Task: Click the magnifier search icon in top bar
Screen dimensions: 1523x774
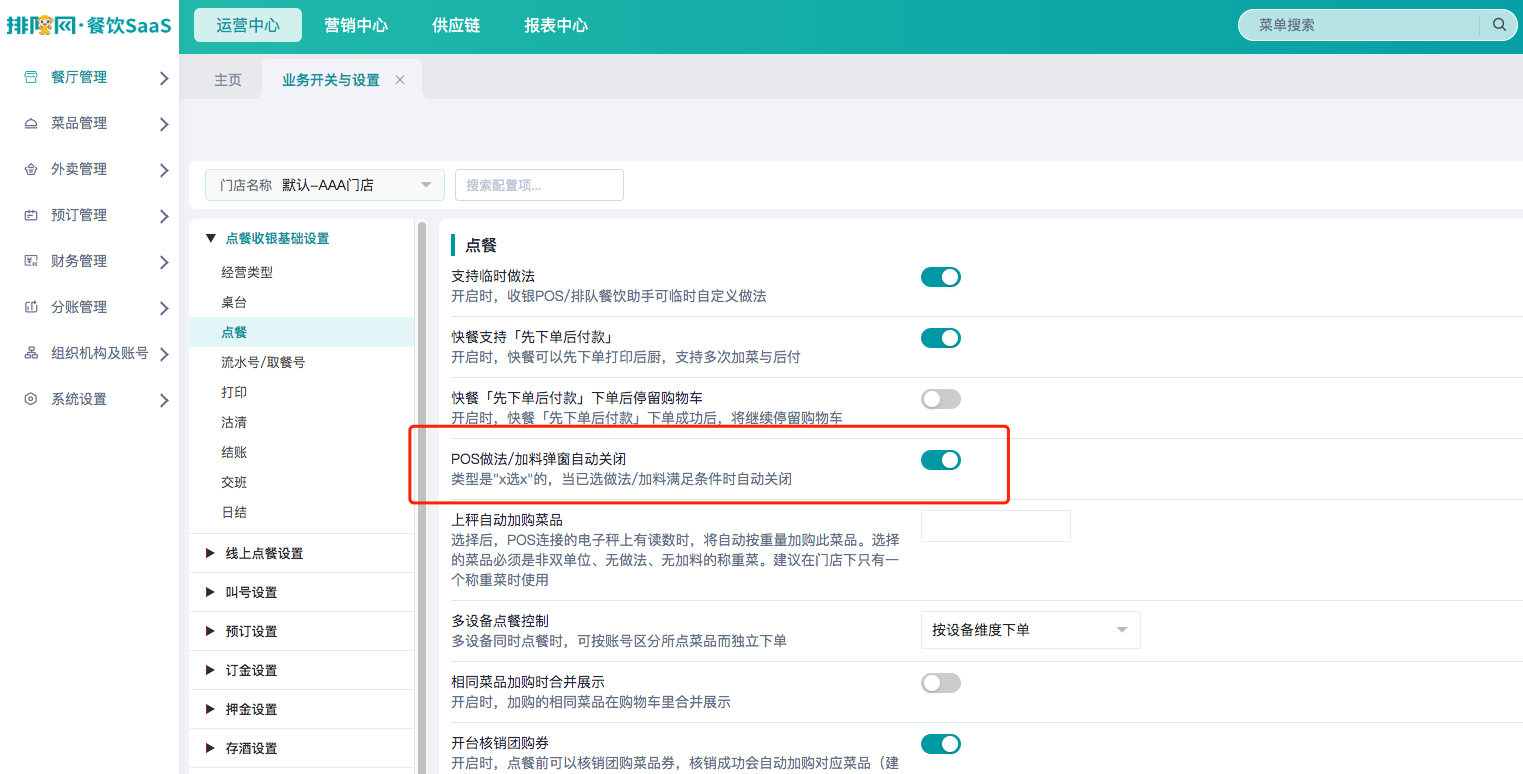Action: point(1499,25)
